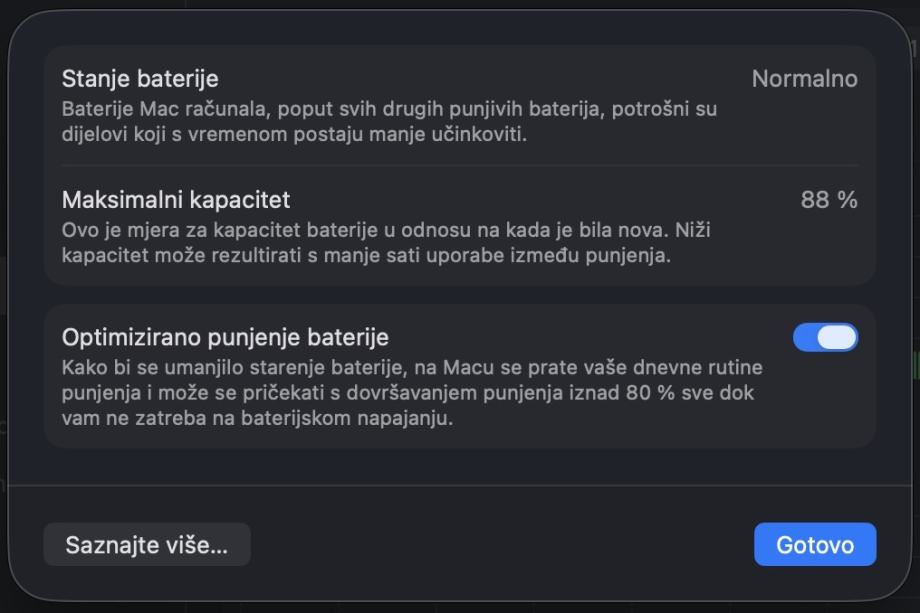
Task: Disable optimized battery charging blue switch
Action: tap(825, 338)
